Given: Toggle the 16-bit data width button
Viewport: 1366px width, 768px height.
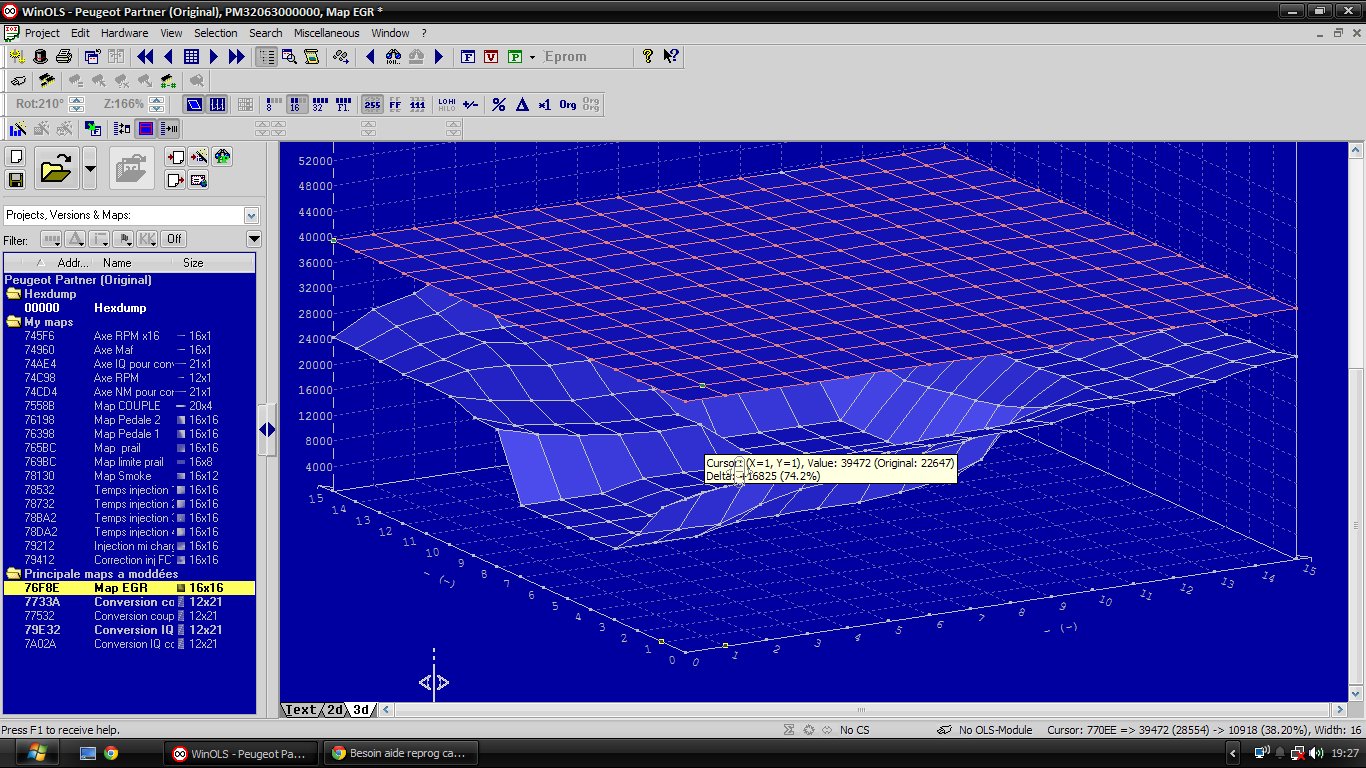Looking at the screenshot, I should (x=296, y=104).
